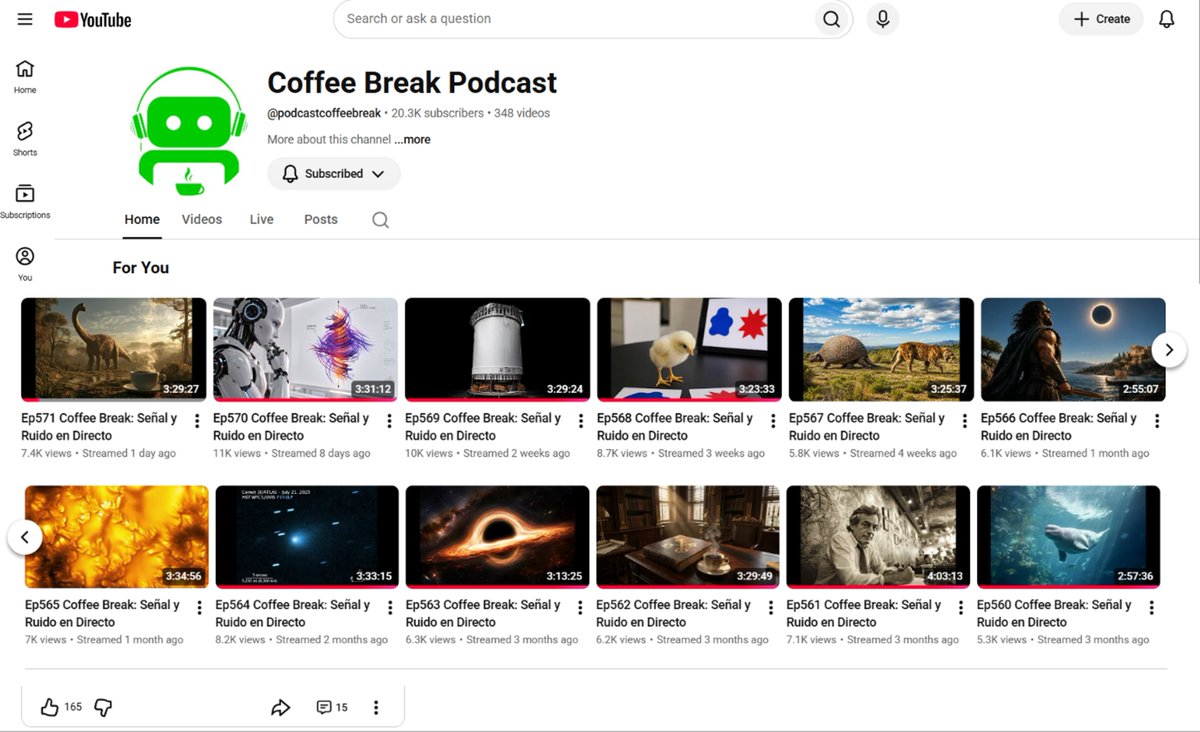This screenshot has width=1200, height=732.
Task: Open options menu for Ep565 video
Action: [x=199, y=608]
